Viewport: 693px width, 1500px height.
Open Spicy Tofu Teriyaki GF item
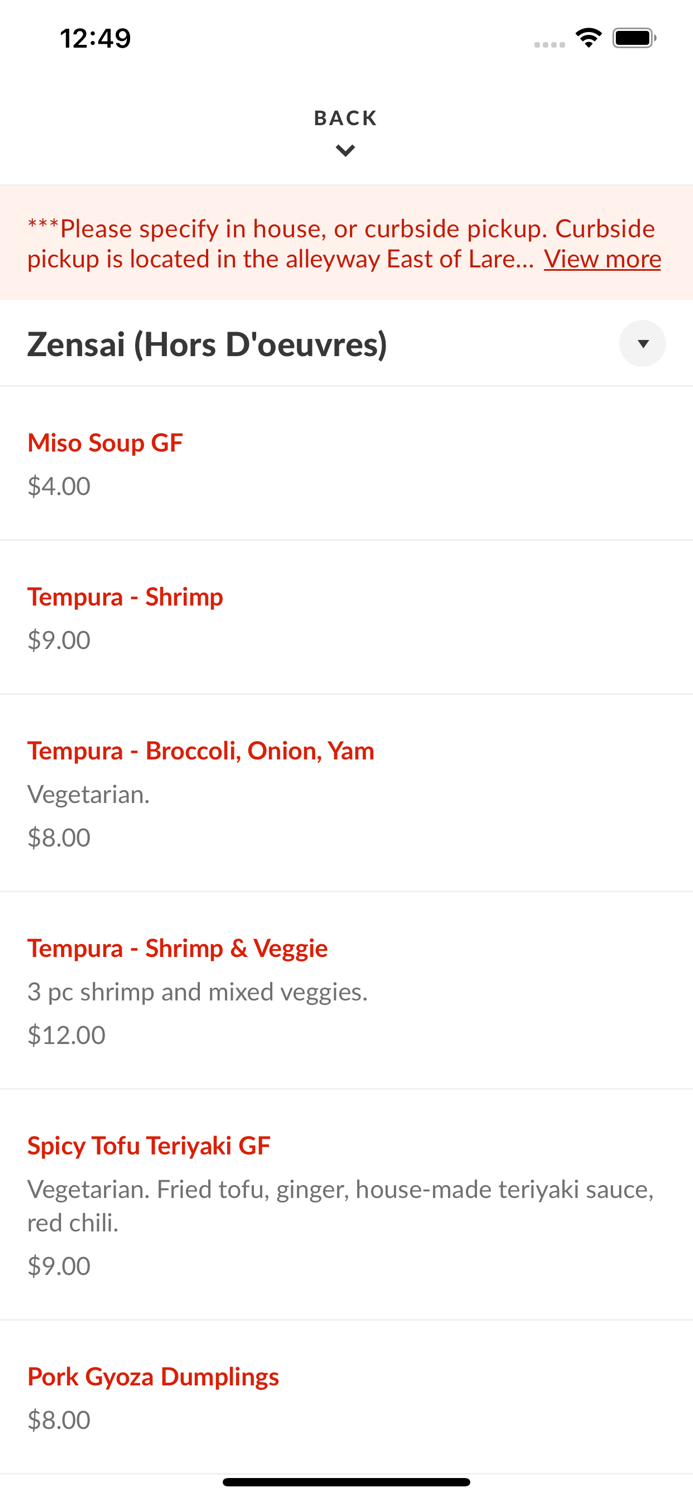click(x=148, y=1145)
